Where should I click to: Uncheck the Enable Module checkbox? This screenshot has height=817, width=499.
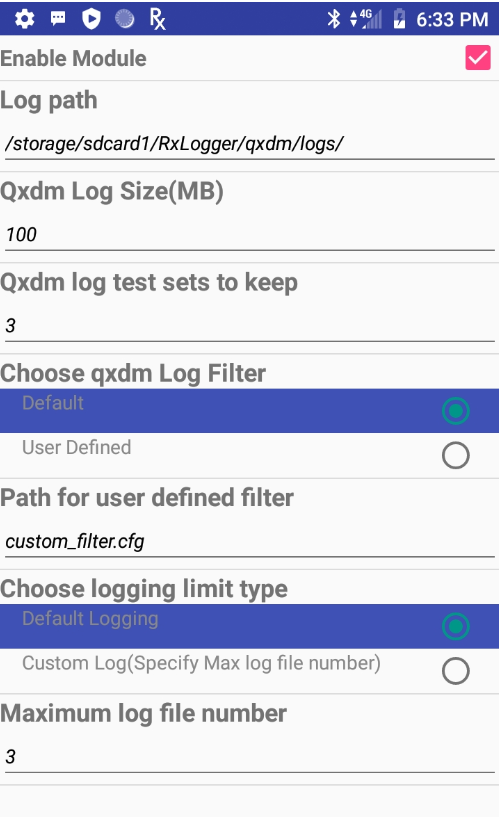coord(478,58)
